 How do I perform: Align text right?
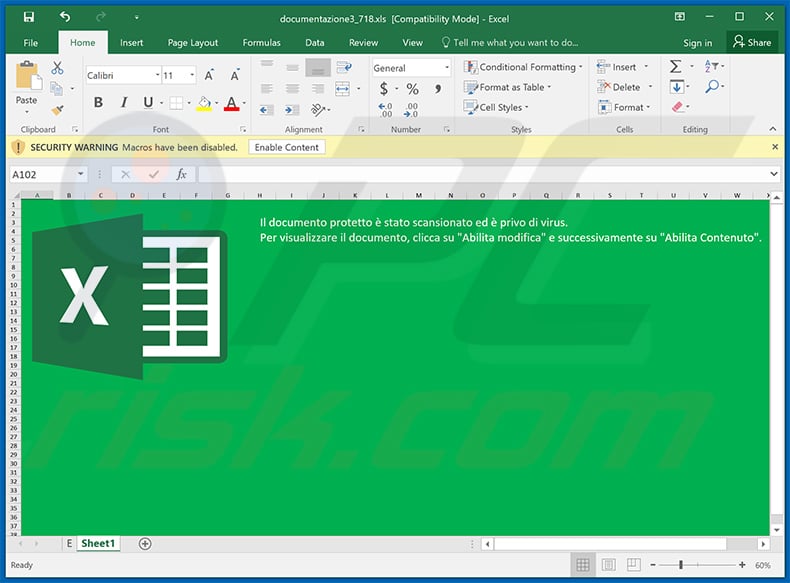pyautogui.click(x=318, y=89)
